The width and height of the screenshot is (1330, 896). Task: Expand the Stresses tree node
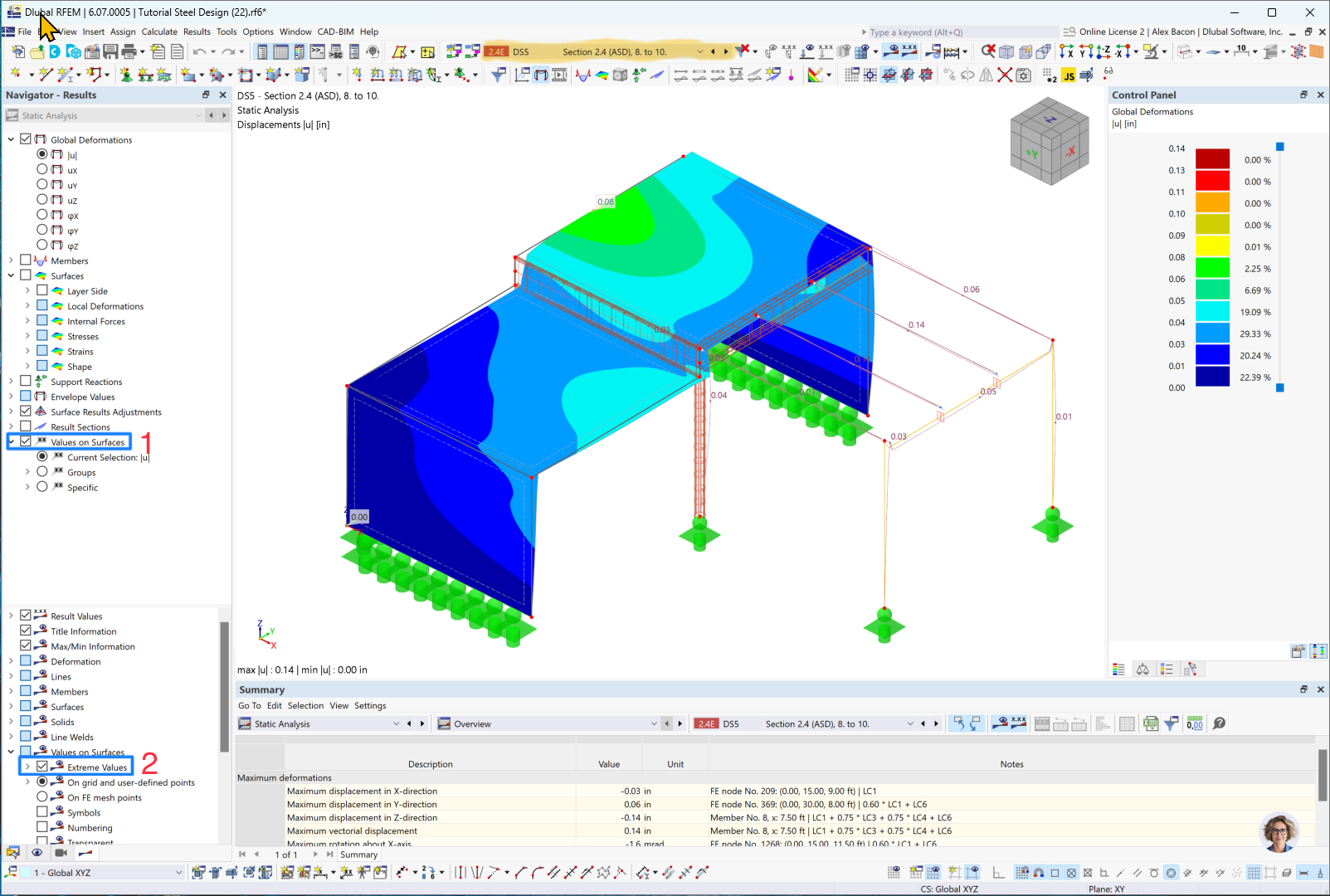point(27,335)
